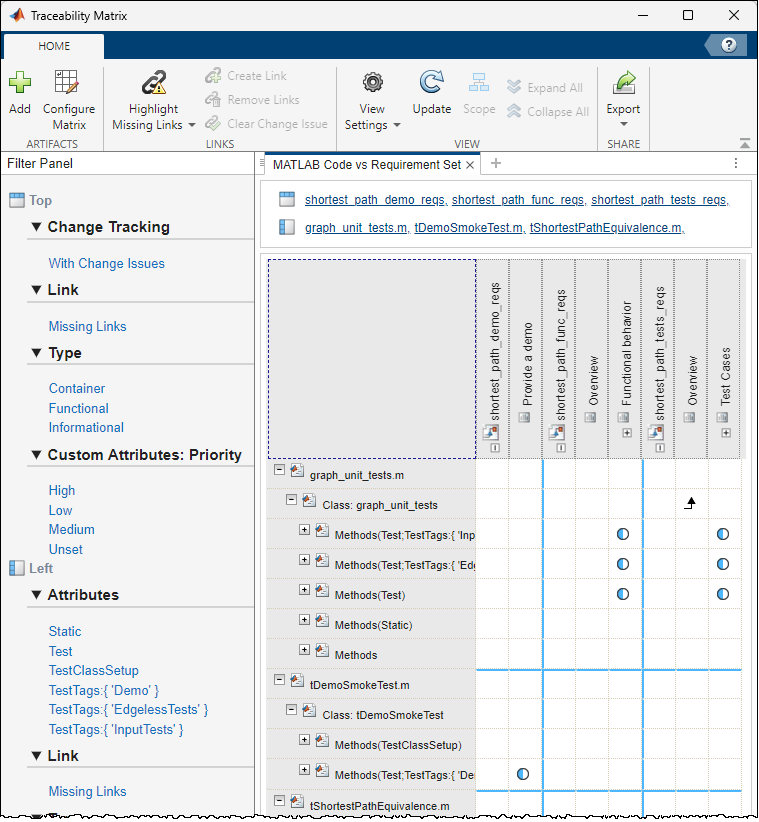Open the three-dot matrix options menu
The width and height of the screenshot is (759, 822).
tap(736, 164)
